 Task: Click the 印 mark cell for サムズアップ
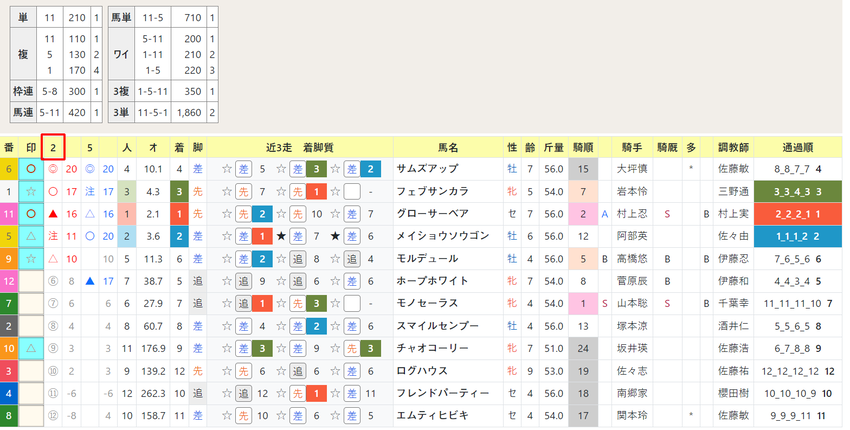(31, 169)
